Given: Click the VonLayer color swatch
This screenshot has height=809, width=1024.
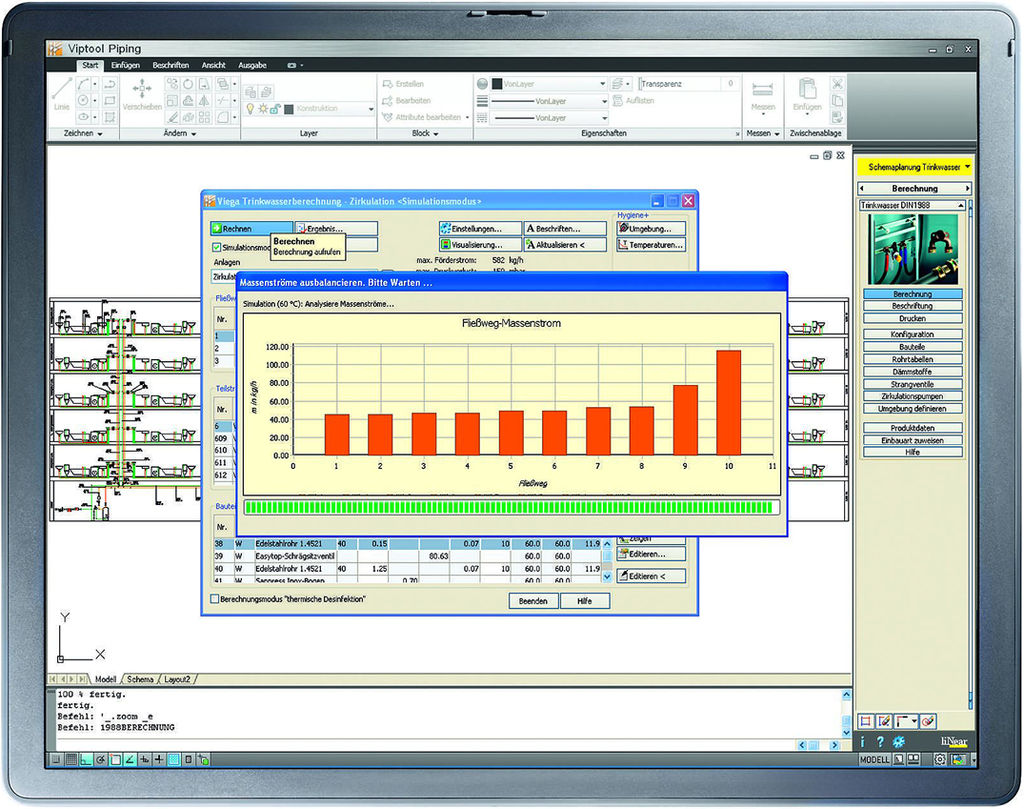Looking at the screenshot, I should coord(496,84).
